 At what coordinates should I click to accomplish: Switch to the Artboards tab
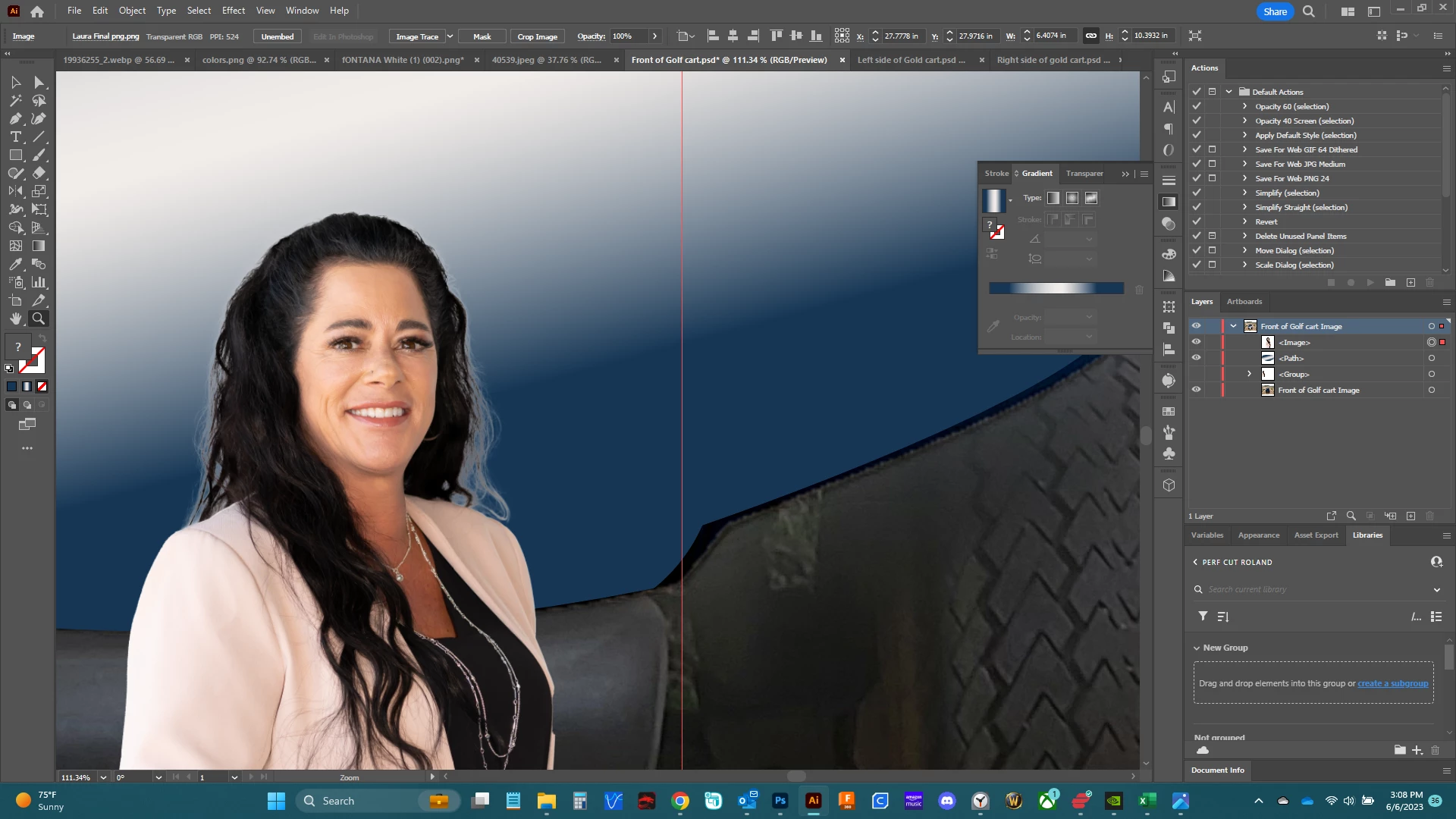(1244, 302)
